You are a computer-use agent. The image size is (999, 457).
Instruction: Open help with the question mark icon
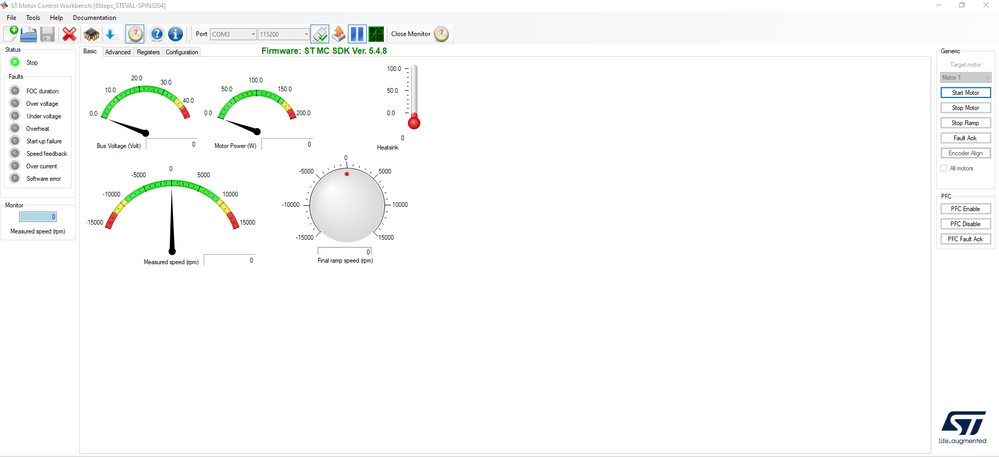click(x=157, y=34)
